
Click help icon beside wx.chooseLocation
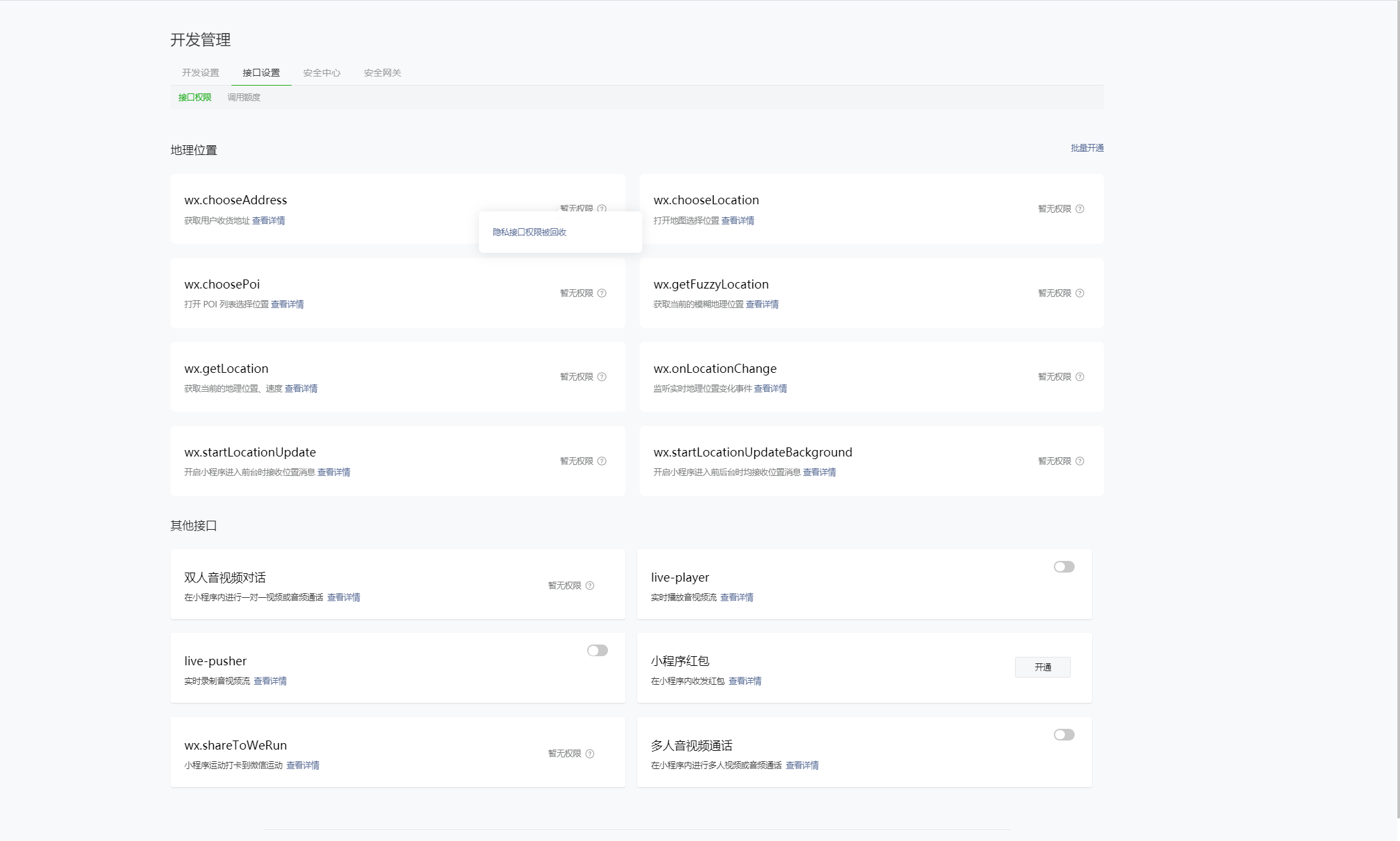click(x=1080, y=209)
